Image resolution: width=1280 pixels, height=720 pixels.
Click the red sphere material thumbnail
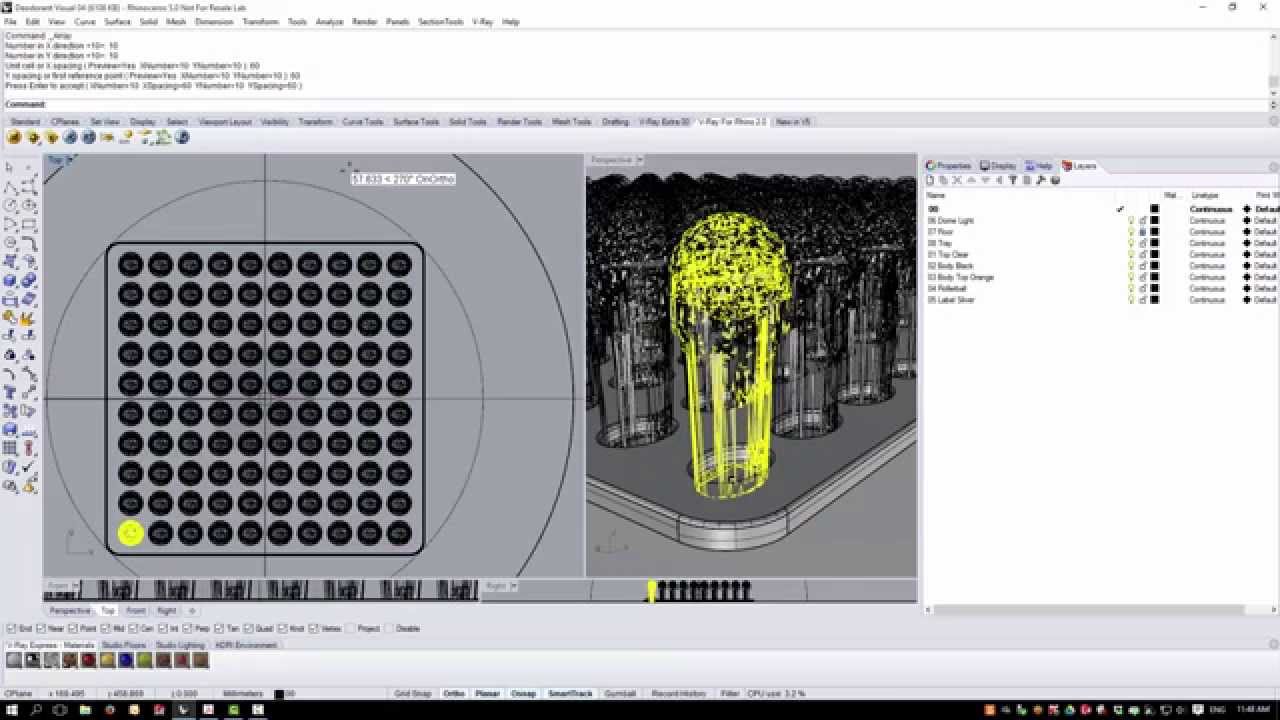coord(89,660)
